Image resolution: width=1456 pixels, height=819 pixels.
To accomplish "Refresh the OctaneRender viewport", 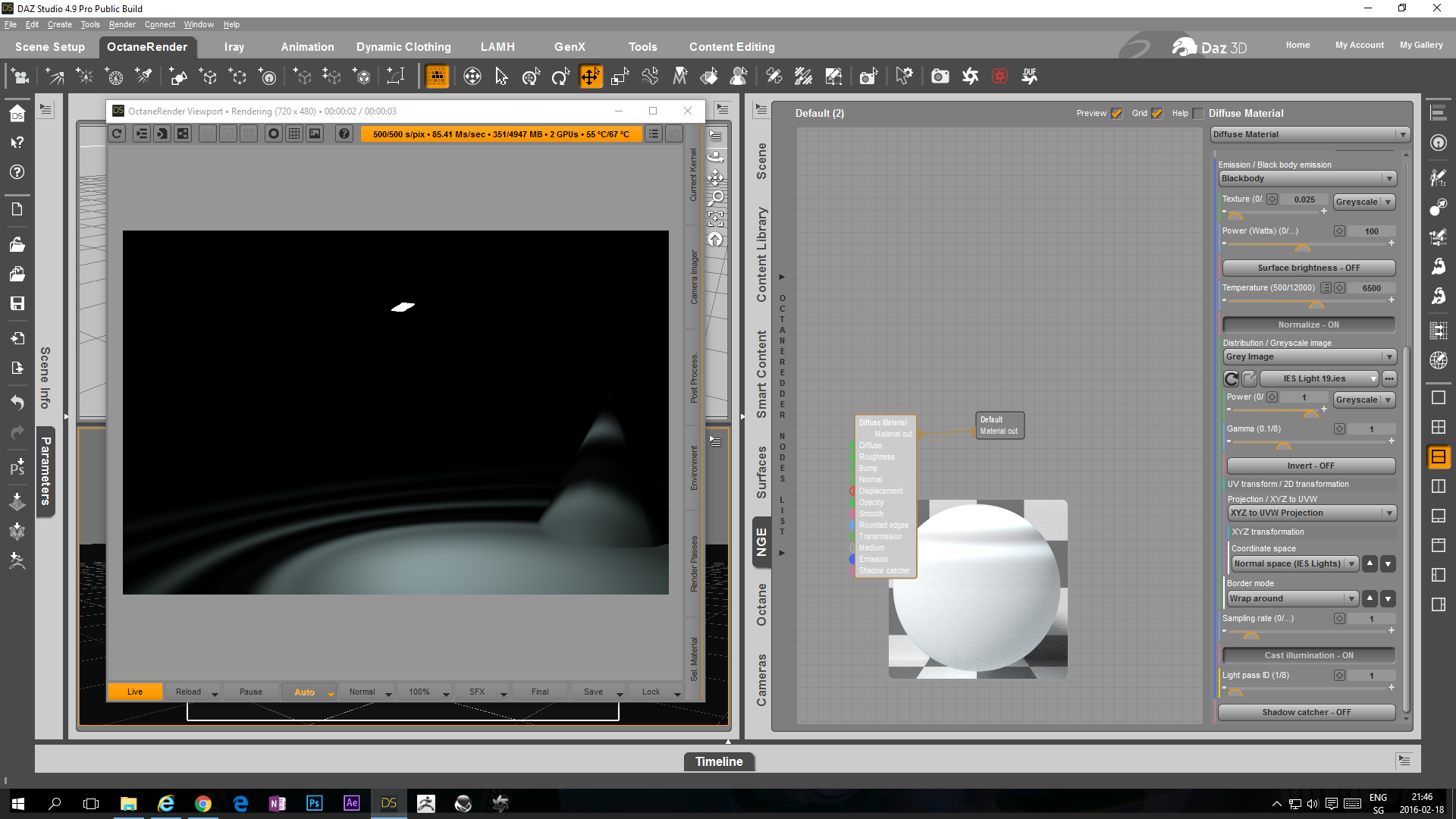I will pos(117,134).
